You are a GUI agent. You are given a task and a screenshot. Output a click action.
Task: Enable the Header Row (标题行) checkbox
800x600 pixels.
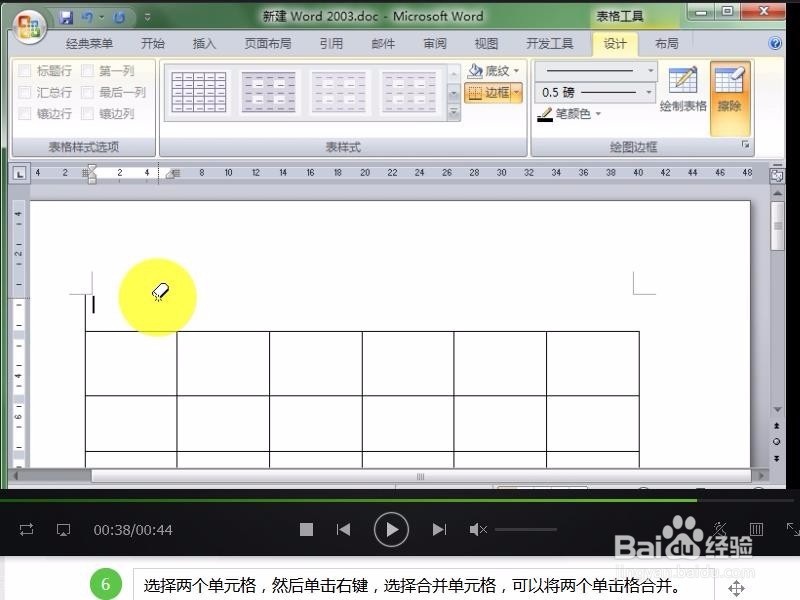(x=24, y=70)
